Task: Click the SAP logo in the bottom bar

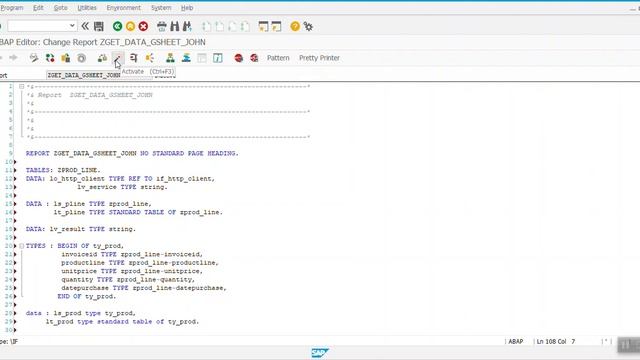Action: click(320, 353)
